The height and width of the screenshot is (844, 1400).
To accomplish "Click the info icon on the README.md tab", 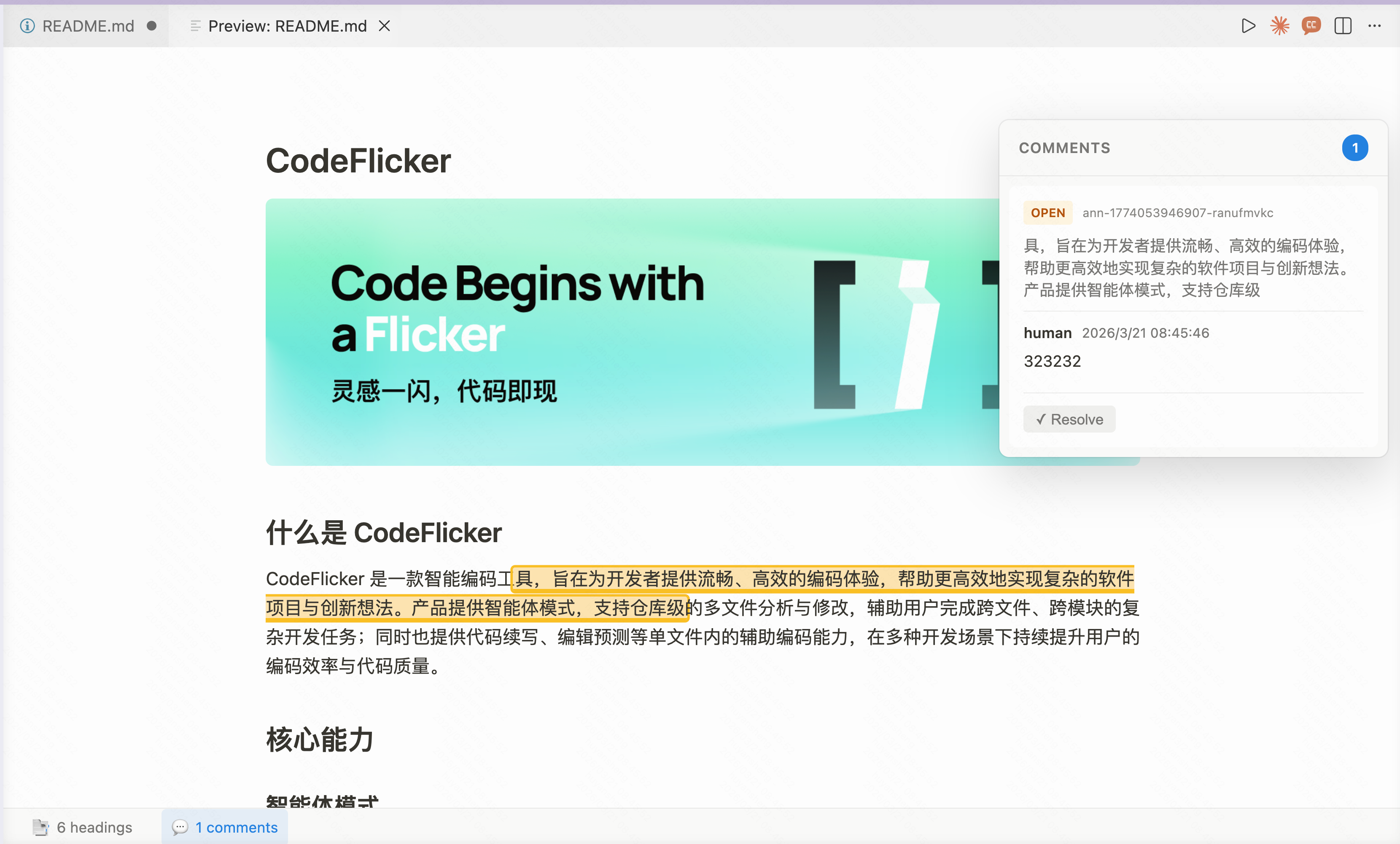I will click(27, 26).
